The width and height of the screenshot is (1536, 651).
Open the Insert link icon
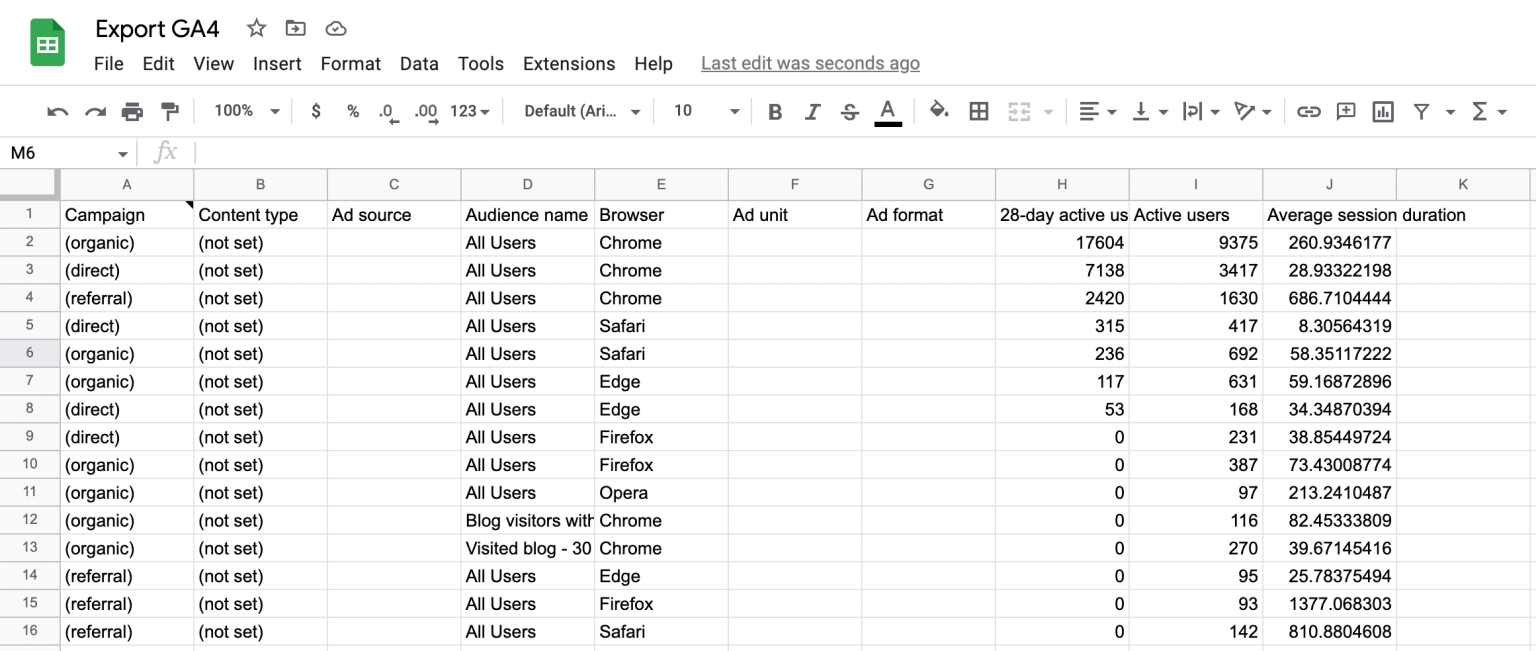(1308, 111)
